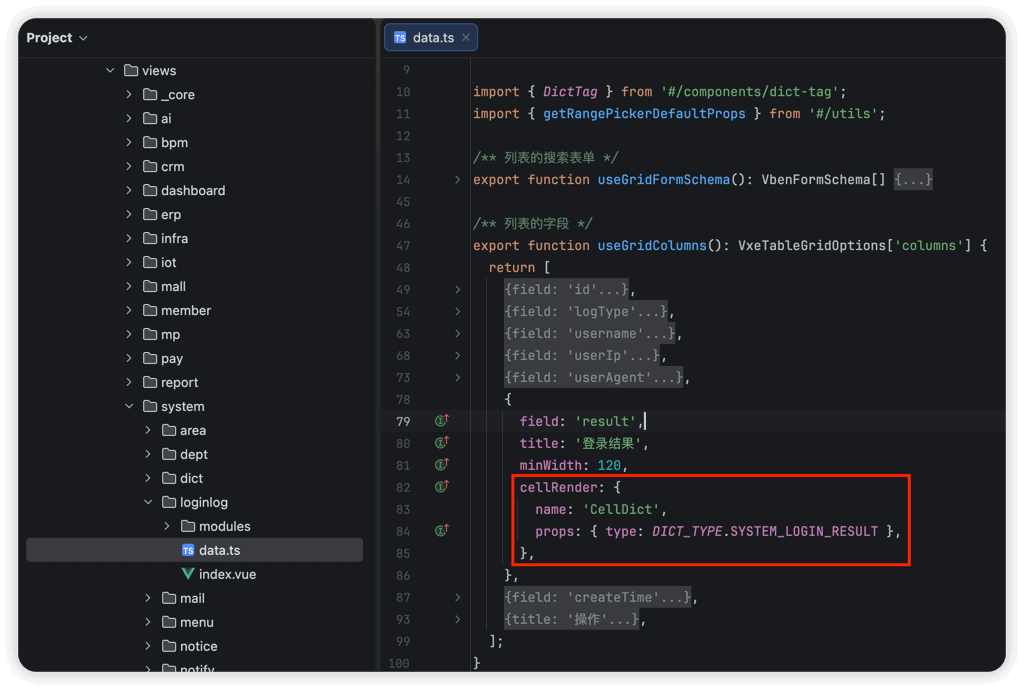
Task: Click gutter change marker on line 79
Action: click(441, 421)
